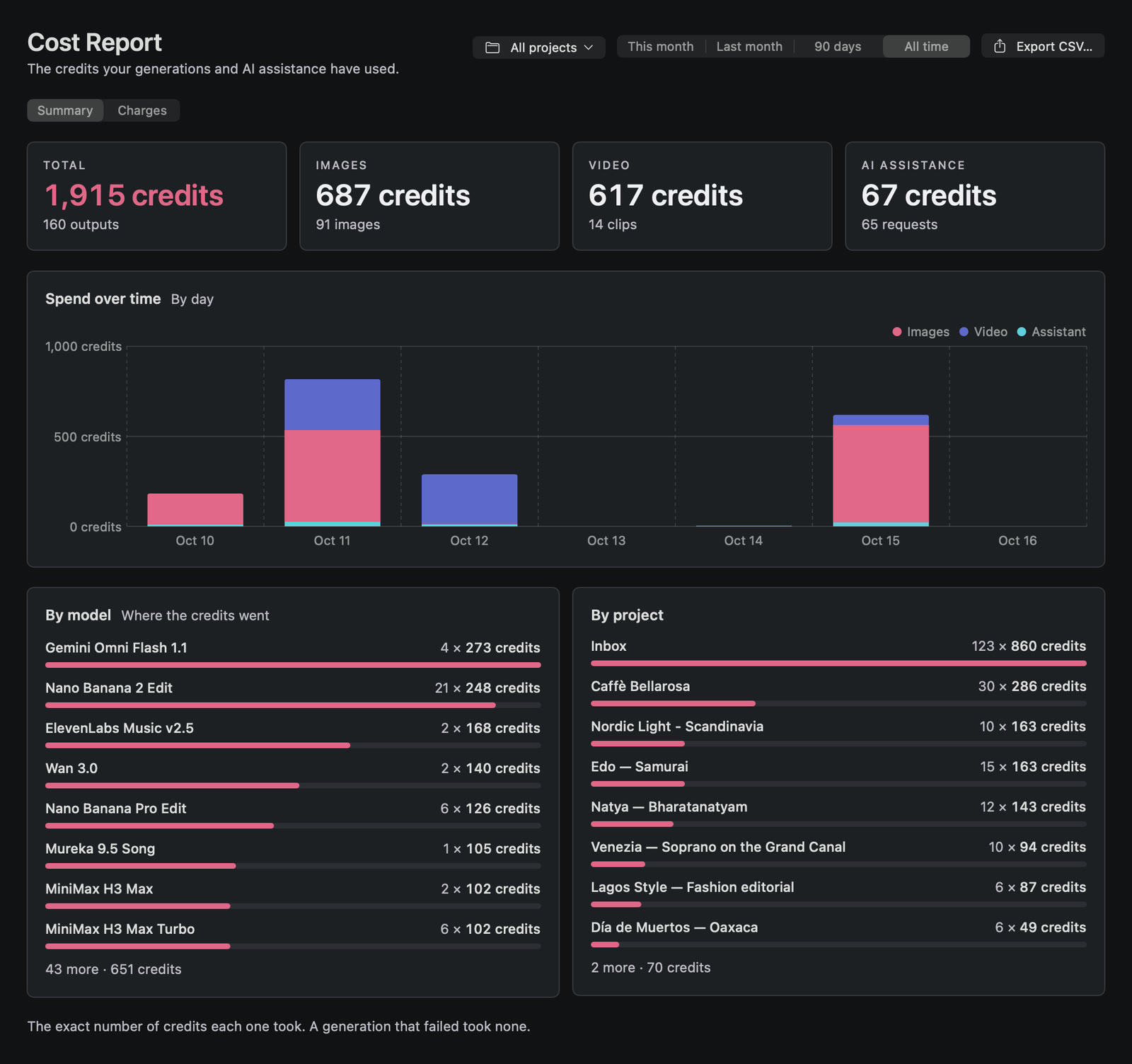Click the Oct 11 images bar segment
This screenshot has width=1132, height=1064.
tap(333, 476)
